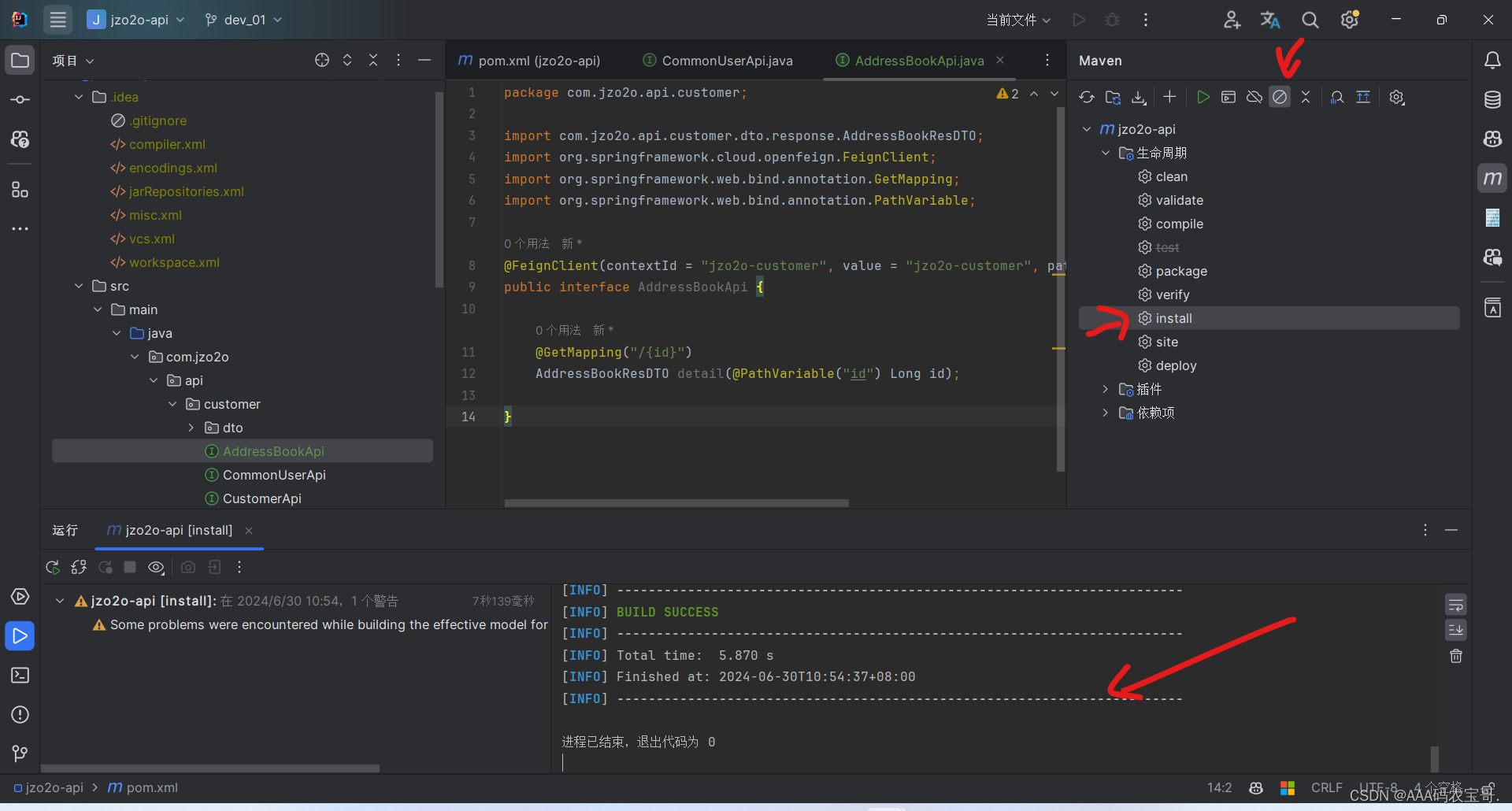Toggle Skip Tests mode in Maven

(1280, 97)
